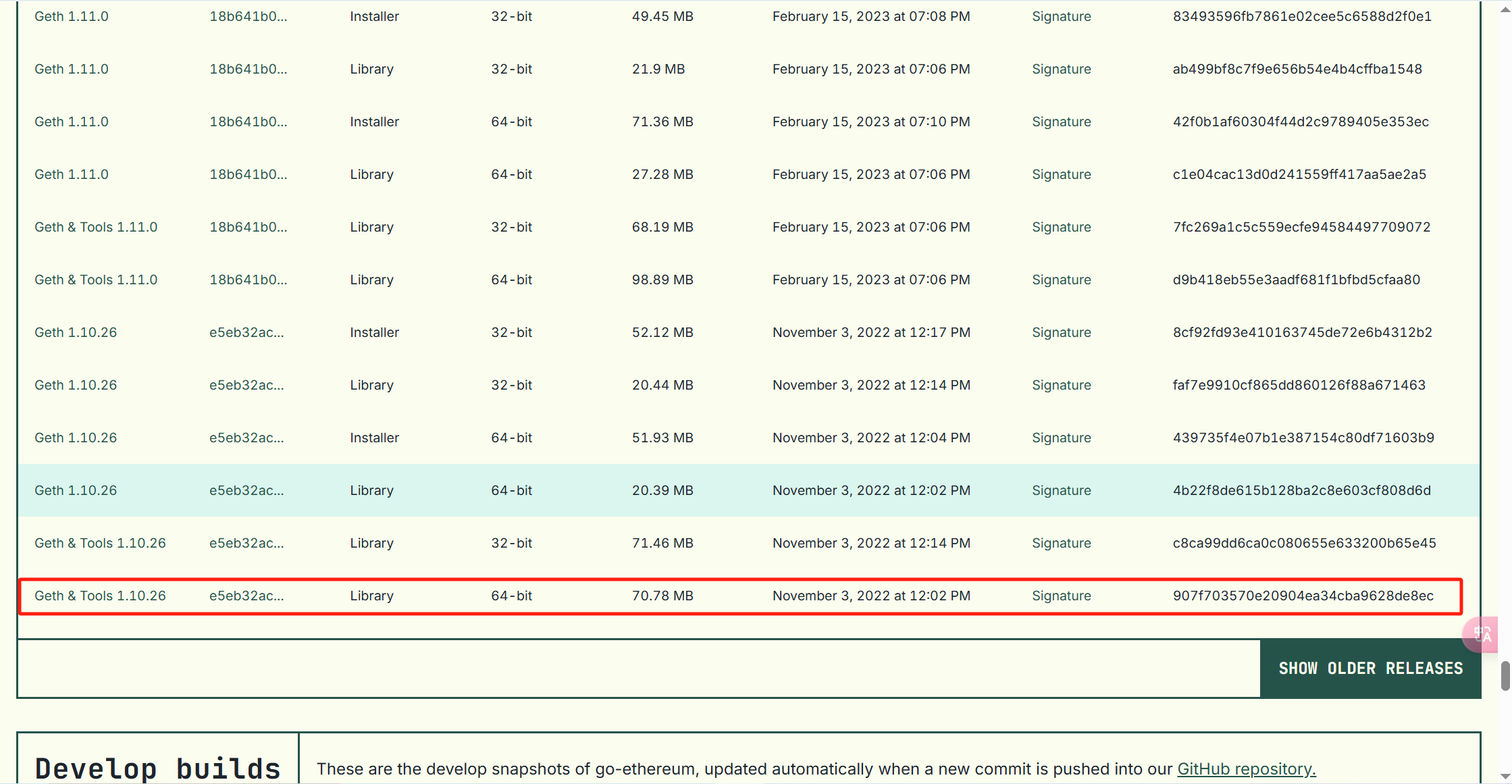This screenshot has height=784, width=1512.
Task: Download Geth & Tools 1.11.0 68.19 MB release
Action: tap(96, 227)
